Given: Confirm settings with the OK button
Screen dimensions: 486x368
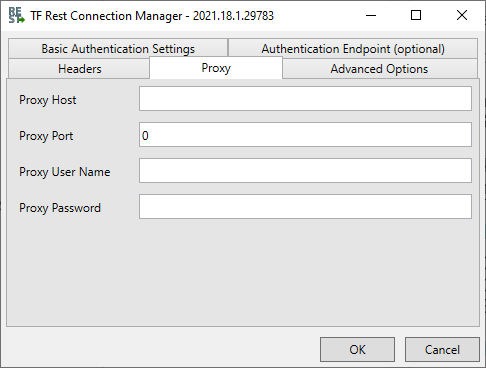Looking at the screenshot, I should [357, 349].
